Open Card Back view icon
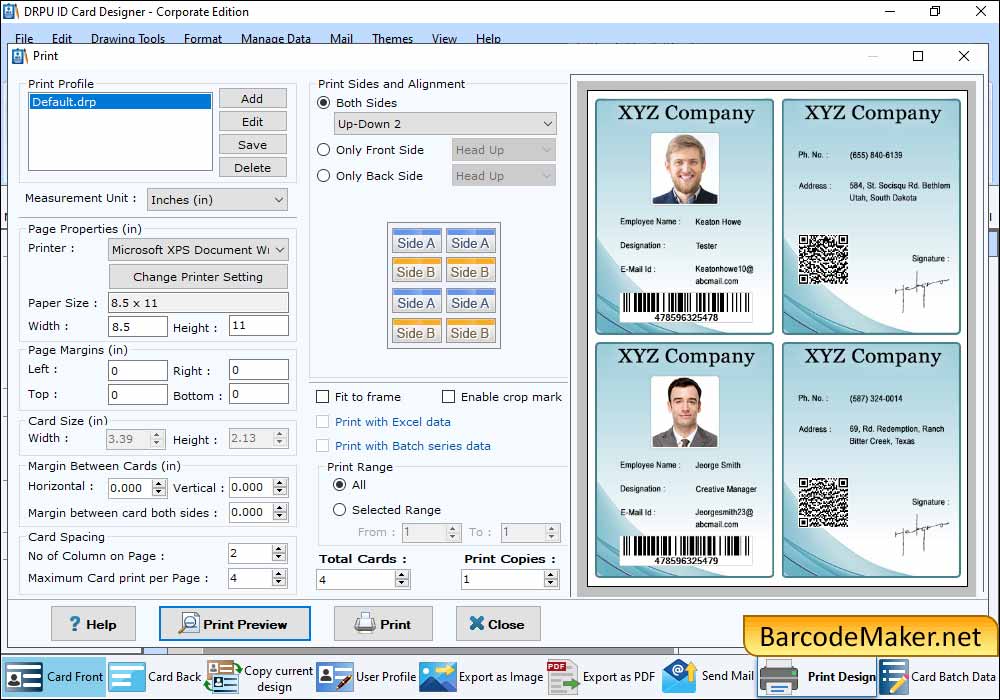The image size is (1000, 700). (x=127, y=677)
